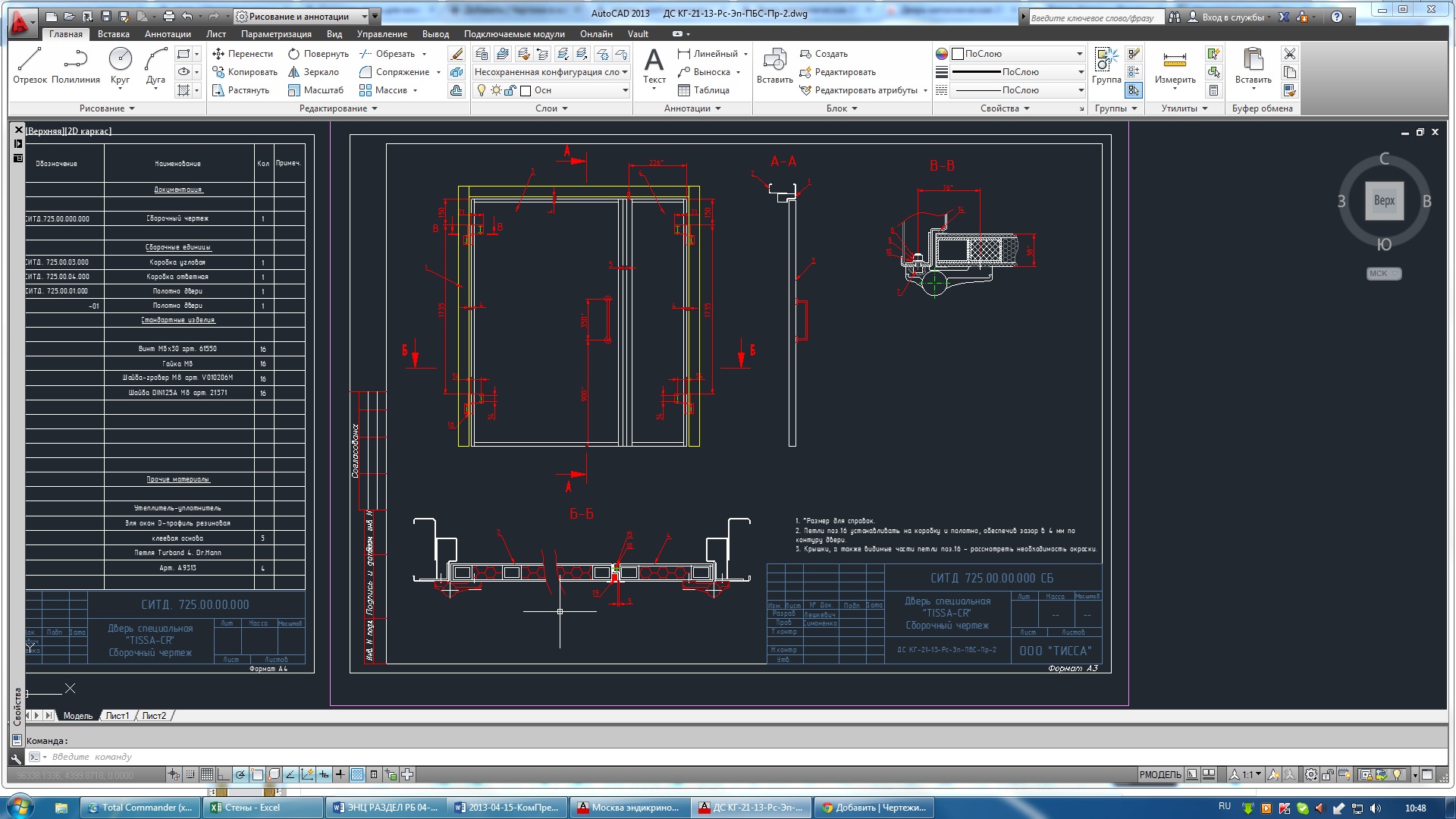Toggle ortho mode in status bar
This screenshot has height=819, width=1456.
[x=223, y=774]
